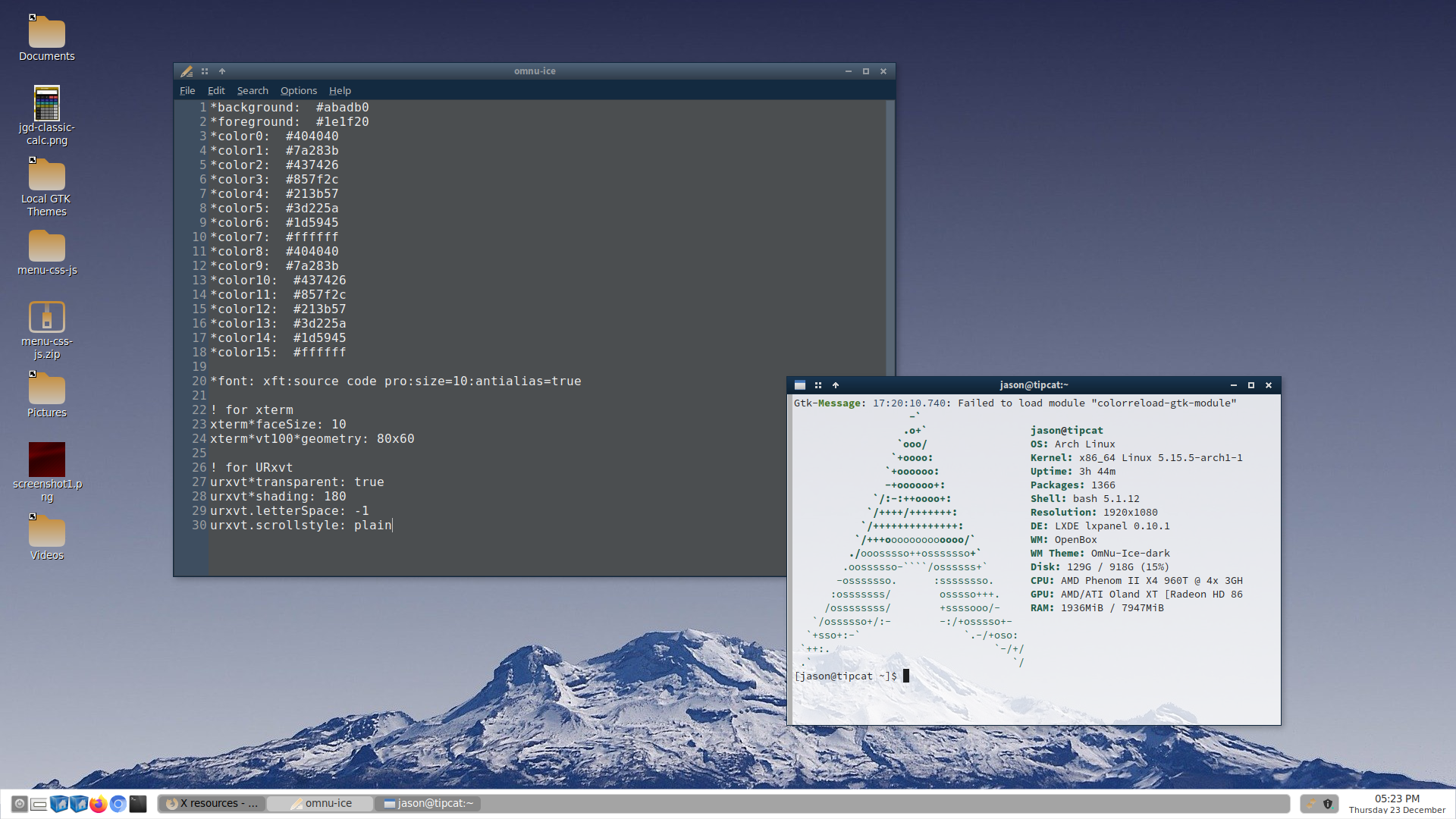Open the Search menu in omnu-ice
The width and height of the screenshot is (1456, 819).
pos(253,90)
